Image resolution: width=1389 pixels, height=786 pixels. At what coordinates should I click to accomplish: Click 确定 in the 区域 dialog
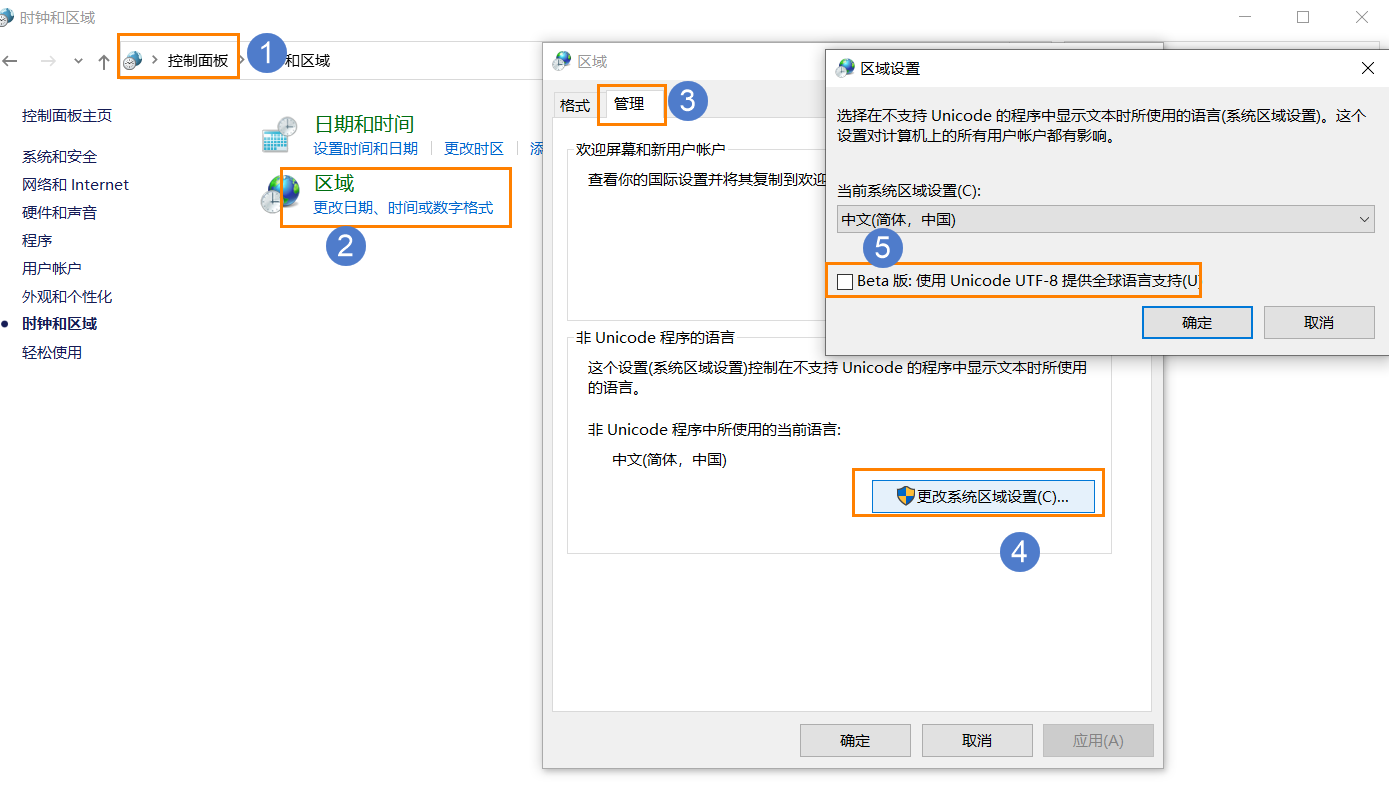(x=855, y=741)
